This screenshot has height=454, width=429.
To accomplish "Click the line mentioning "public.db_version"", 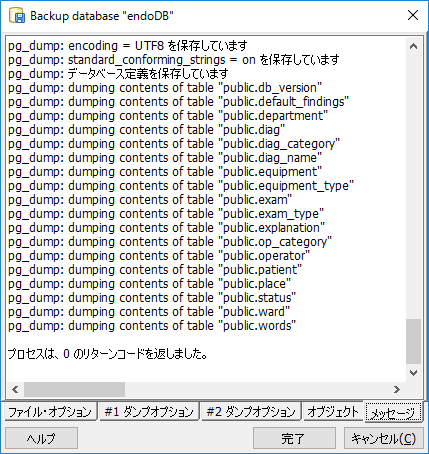I will [x=165, y=88].
